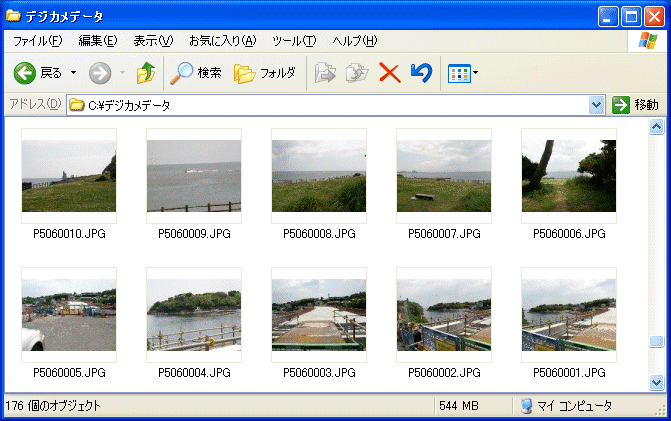Open the お気に入り(A) menu
This screenshot has height=421, width=671.
click(223, 41)
